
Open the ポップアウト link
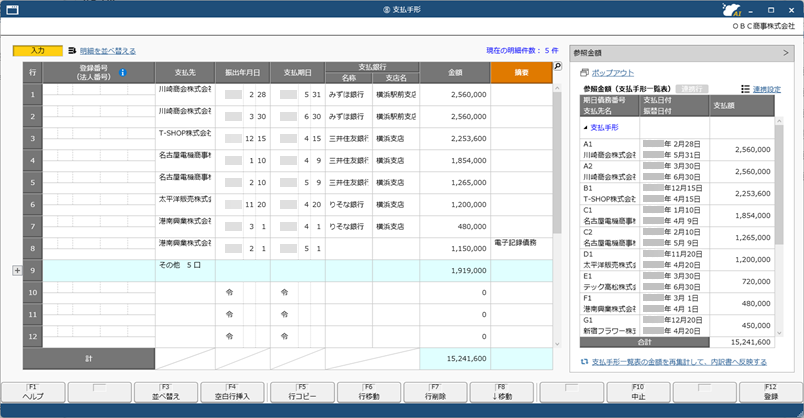point(613,73)
